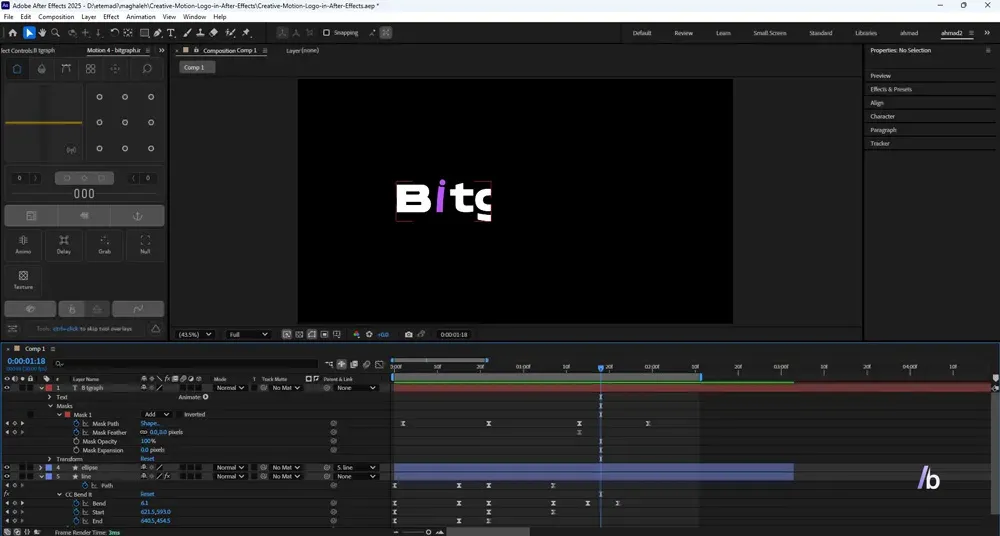Click the Delay tool in Motion 4
This screenshot has width=1000, height=536.
(x=64, y=244)
